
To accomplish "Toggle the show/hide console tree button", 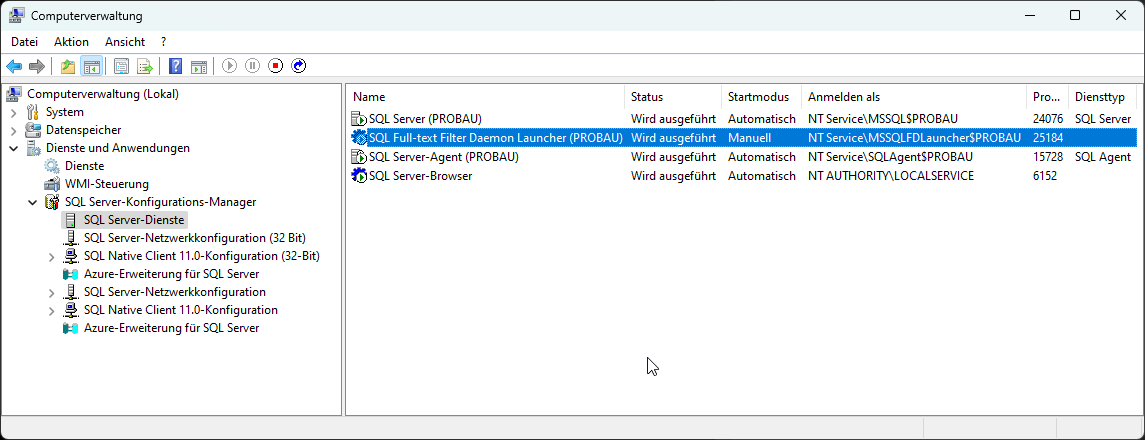I will pos(91,66).
